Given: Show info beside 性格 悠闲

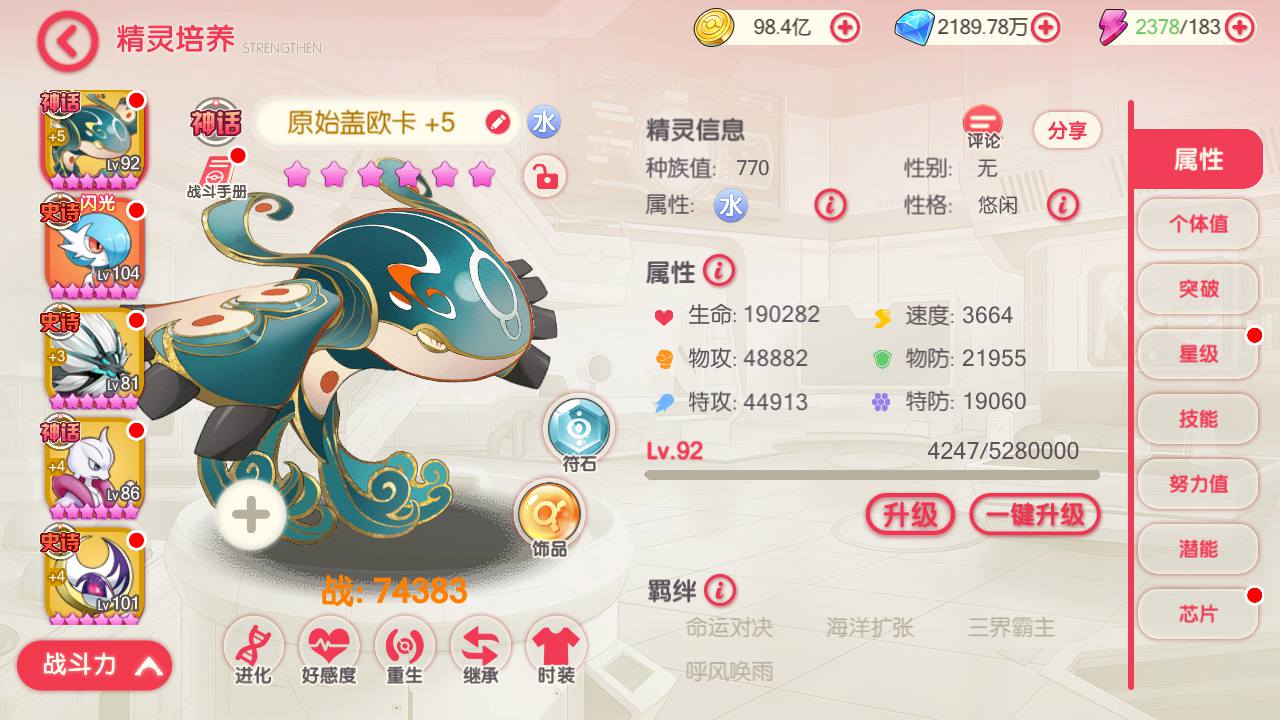Looking at the screenshot, I should point(1062,205).
